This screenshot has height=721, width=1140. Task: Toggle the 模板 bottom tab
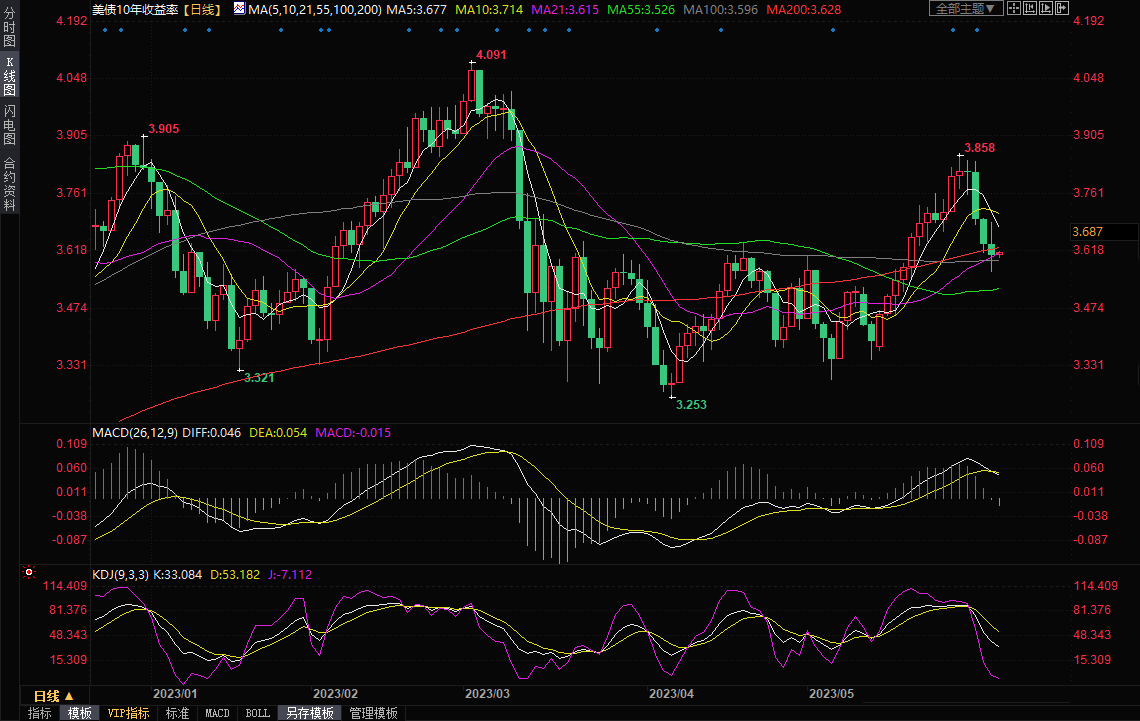click(79, 713)
